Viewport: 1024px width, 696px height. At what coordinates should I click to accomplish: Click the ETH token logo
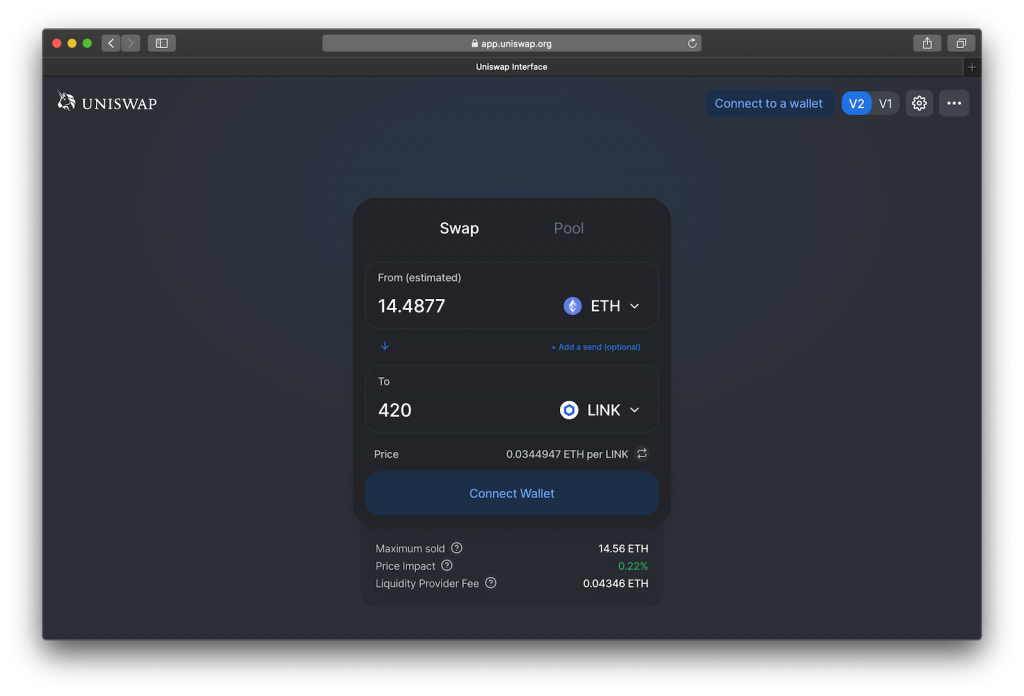click(573, 306)
